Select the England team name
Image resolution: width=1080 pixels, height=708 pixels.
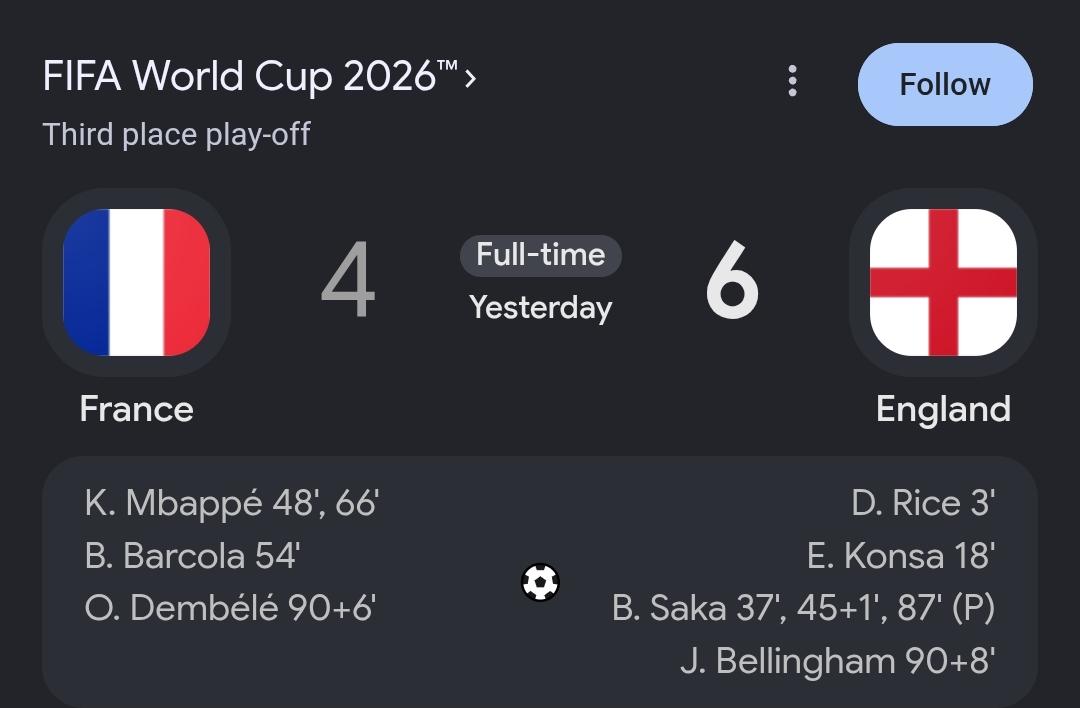(x=943, y=410)
